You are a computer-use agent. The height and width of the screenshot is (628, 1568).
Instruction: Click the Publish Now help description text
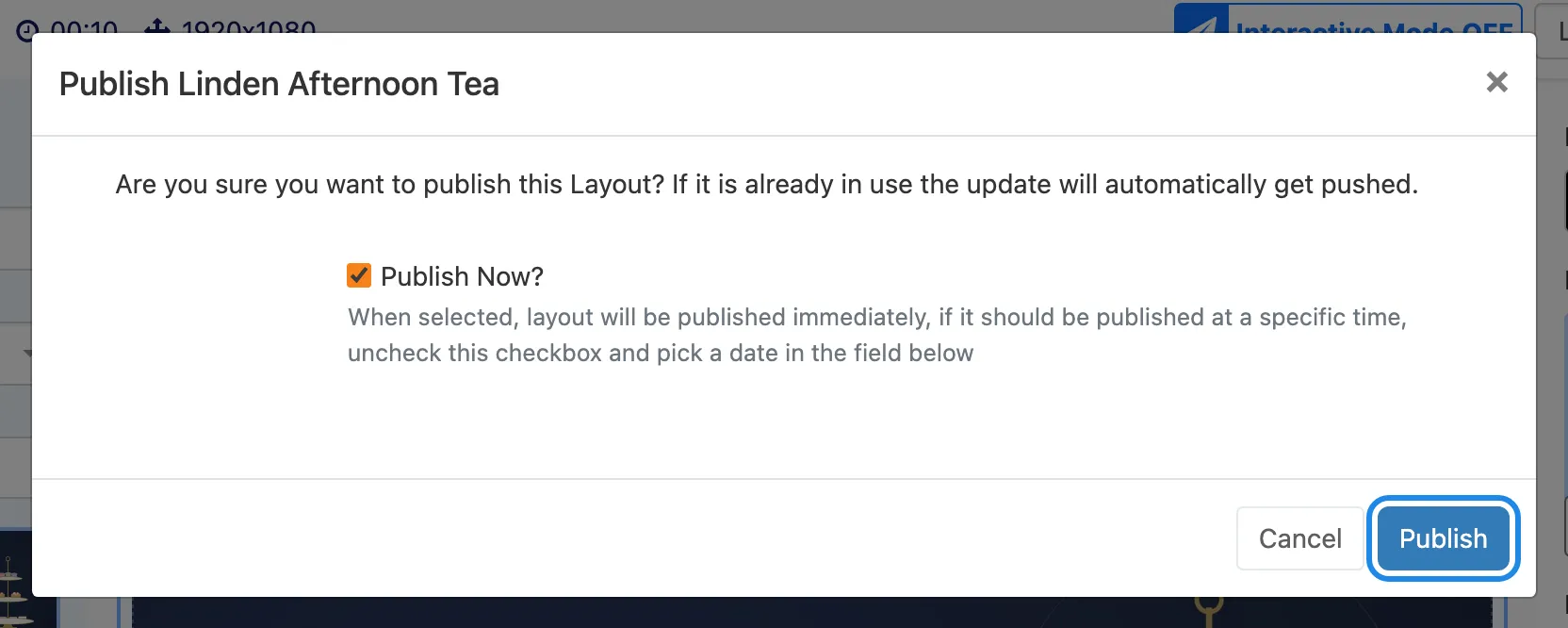point(876,335)
